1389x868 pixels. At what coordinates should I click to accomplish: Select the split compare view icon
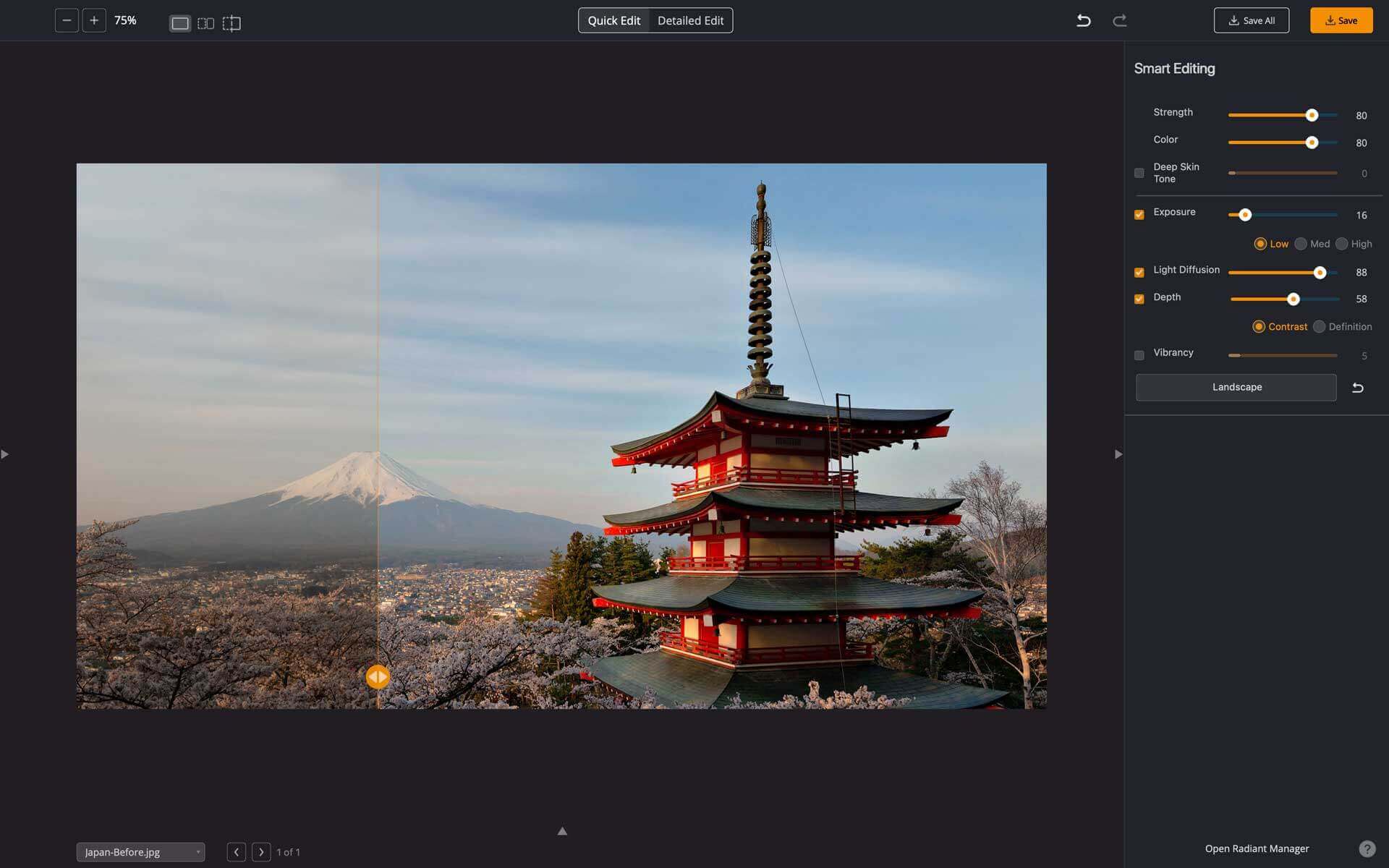[x=231, y=23]
